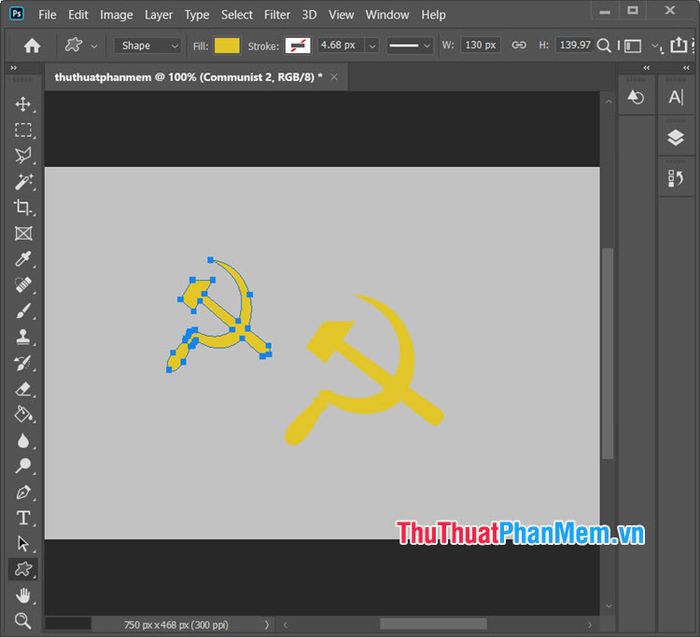Open the yellow Fill color swatch
Viewport: 700px width, 637px height.
(x=227, y=46)
